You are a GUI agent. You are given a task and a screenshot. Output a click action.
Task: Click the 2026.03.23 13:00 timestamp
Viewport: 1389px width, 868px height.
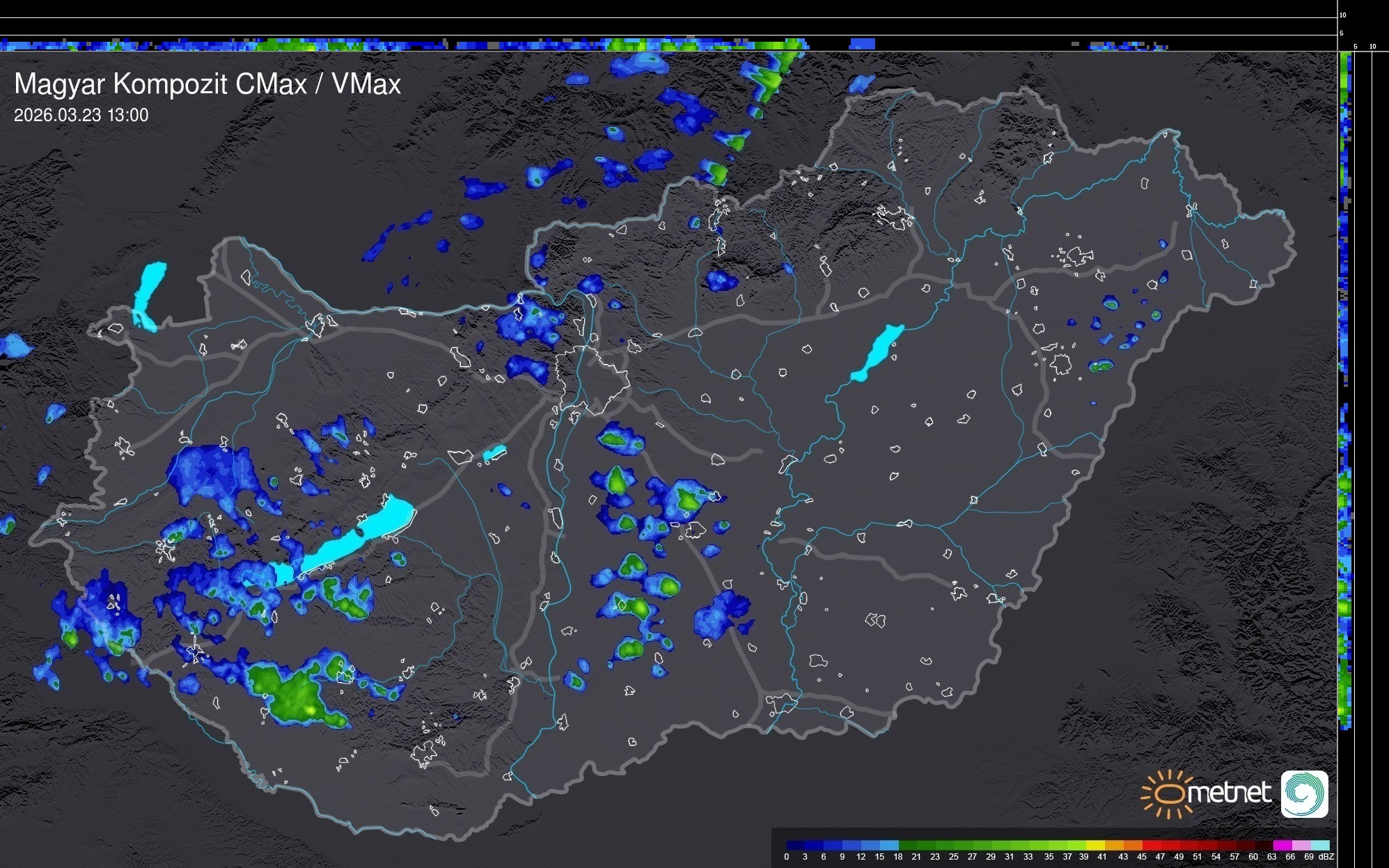[x=81, y=116]
